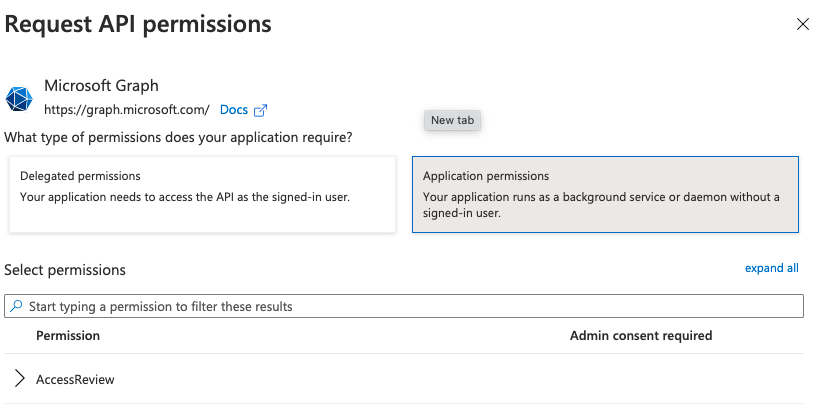Click the permission type question text
Image resolution: width=824 pixels, height=412 pixels.
click(x=178, y=138)
